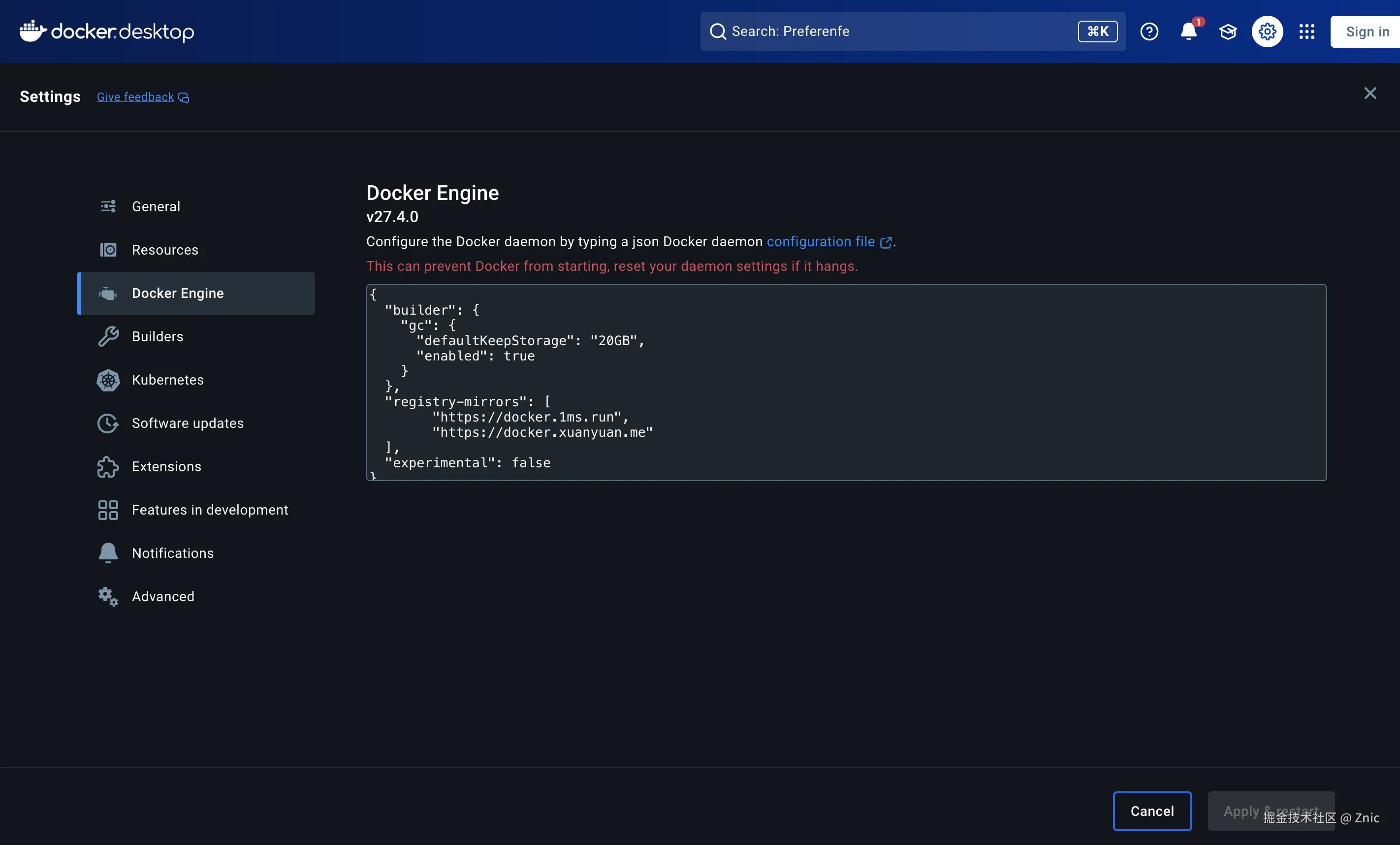Click the Settings gear icon
The height and width of the screenshot is (845, 1400).
click(x=1267, y=31)
